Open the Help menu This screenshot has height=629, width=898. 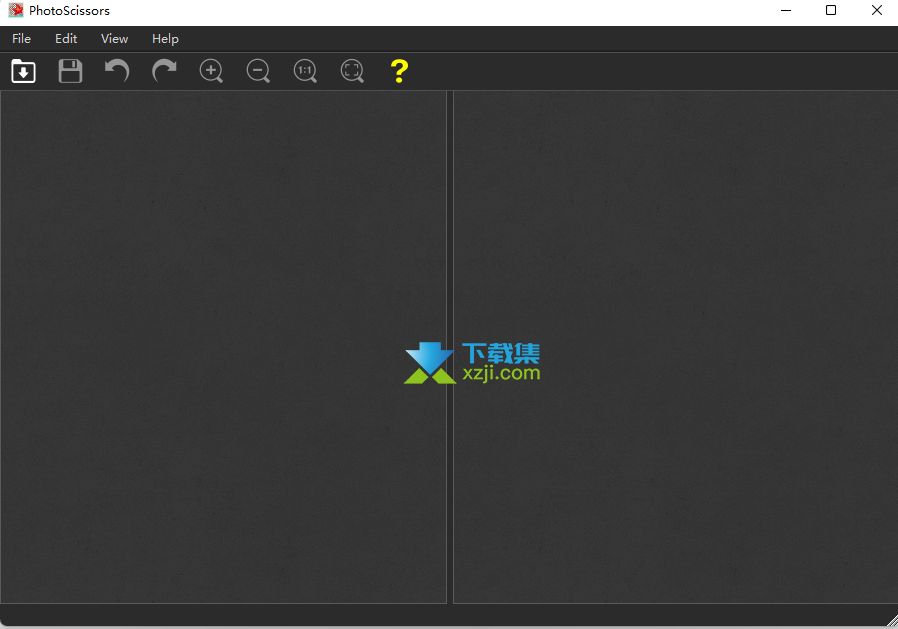165,38
